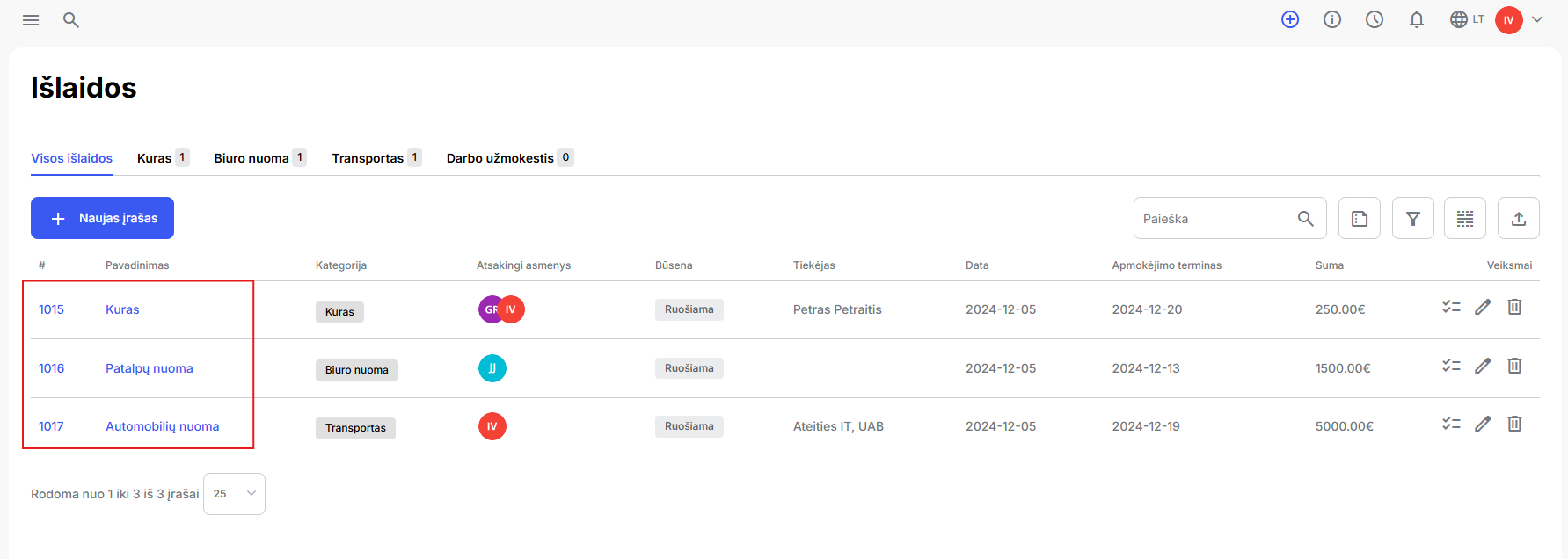Image resolution: width=1568 pixels, height=559 pixels.
Task: Open the clock history icon
Action: click(1375, 19)
